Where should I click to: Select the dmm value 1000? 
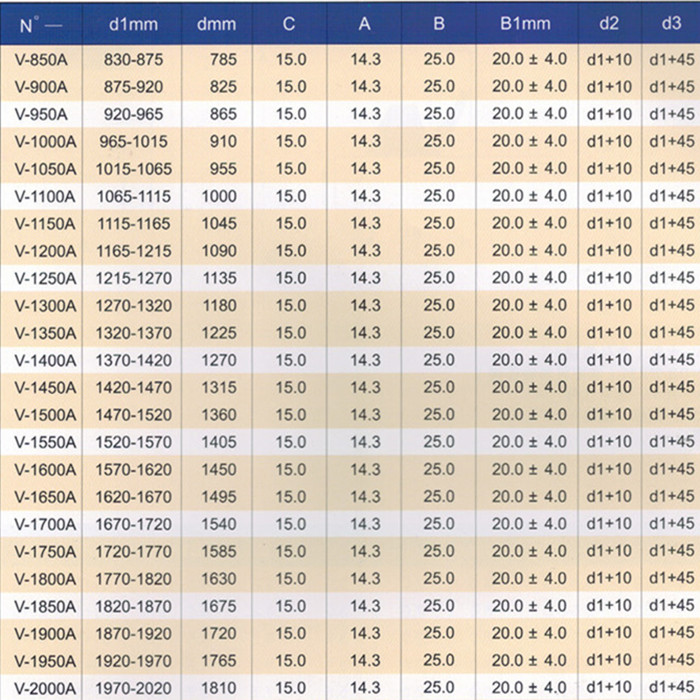point(219,197)
